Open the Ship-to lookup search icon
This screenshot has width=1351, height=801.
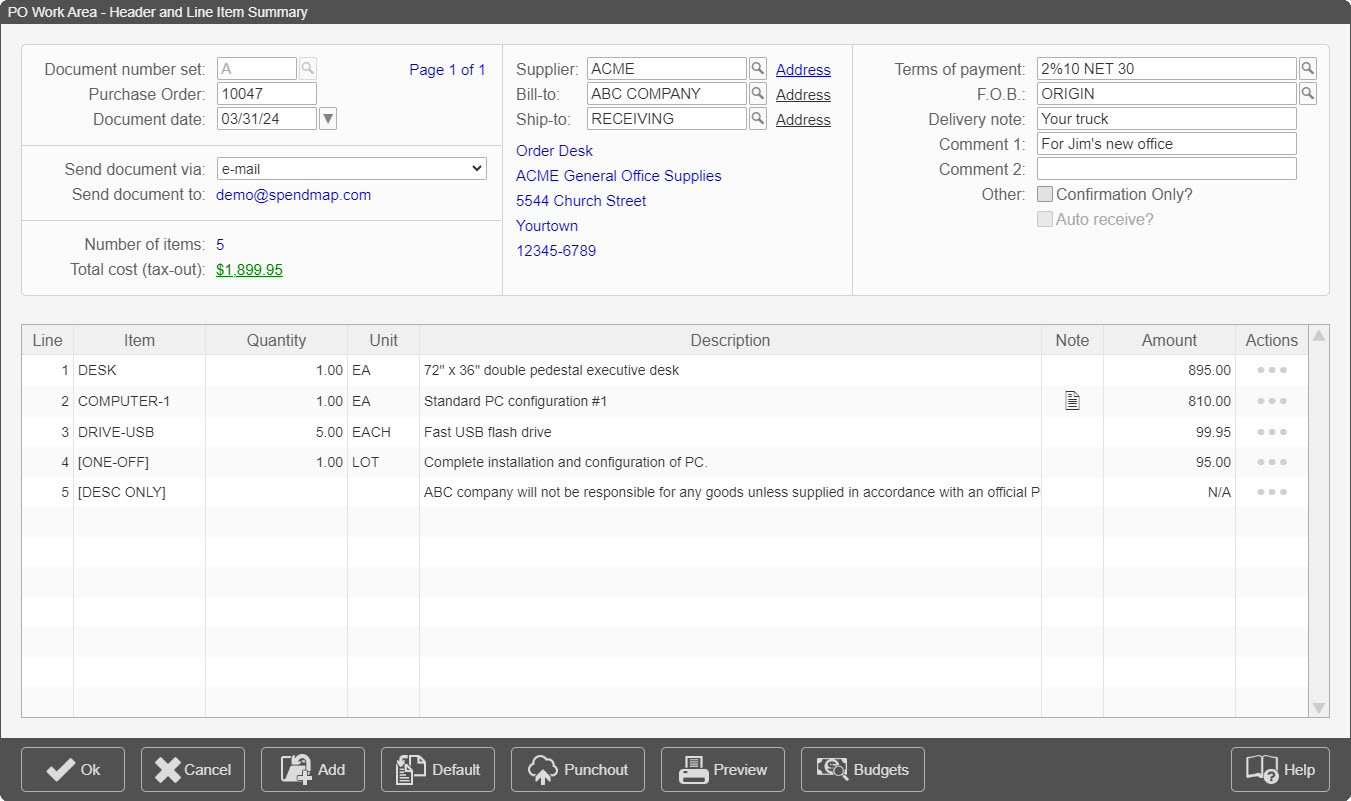[757, 118]
